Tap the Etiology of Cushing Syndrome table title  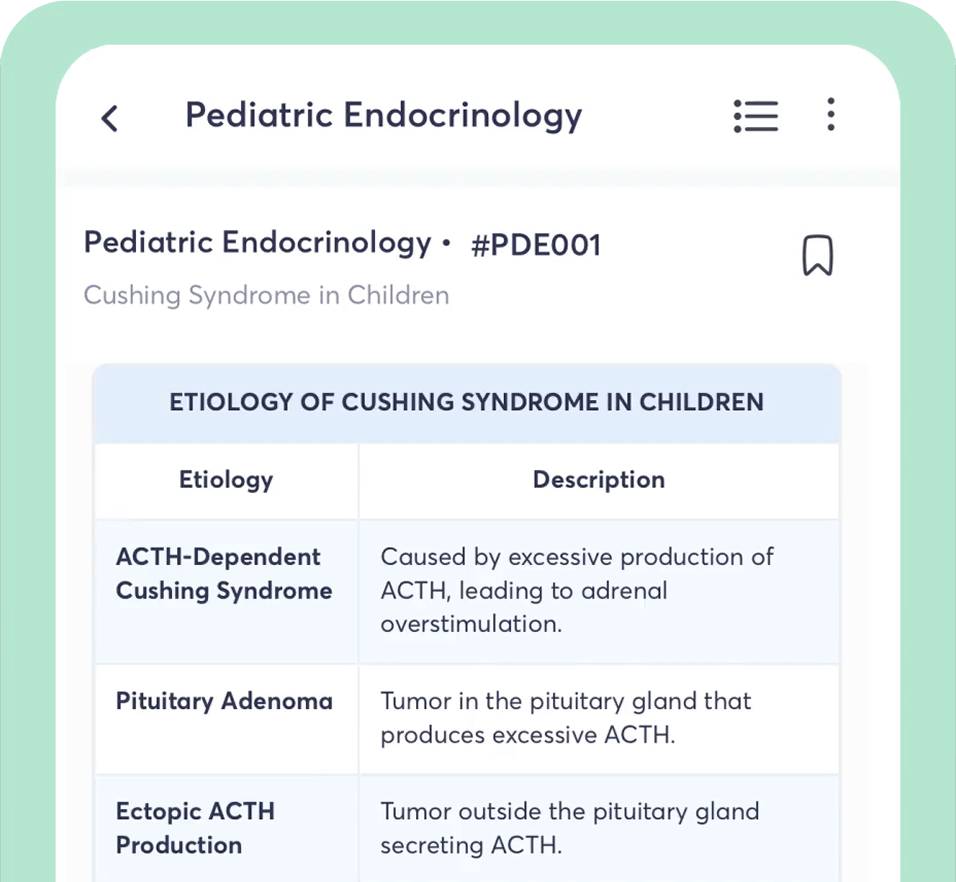(x=466, y=403)
